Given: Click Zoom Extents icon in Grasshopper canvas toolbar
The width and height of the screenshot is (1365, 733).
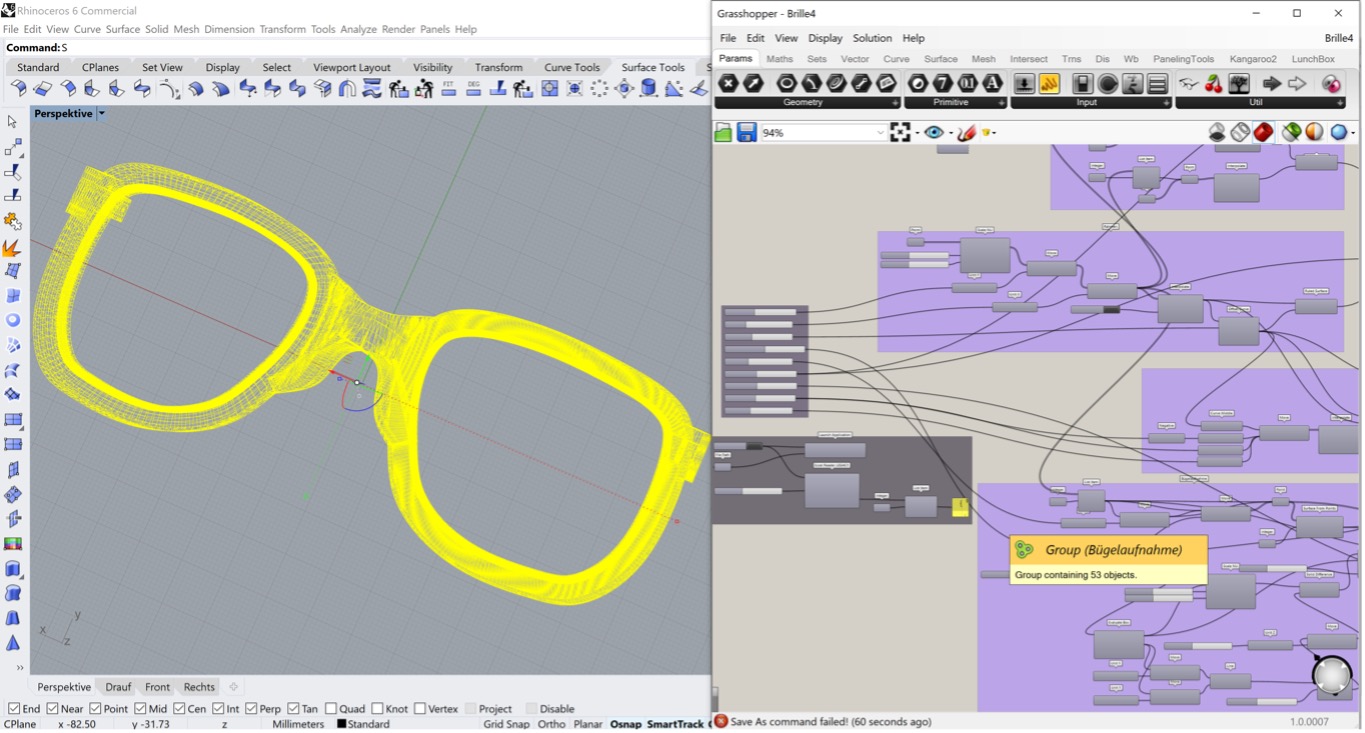Looking at the screenshot, I should pyautogui.click(x=900, y=132).
